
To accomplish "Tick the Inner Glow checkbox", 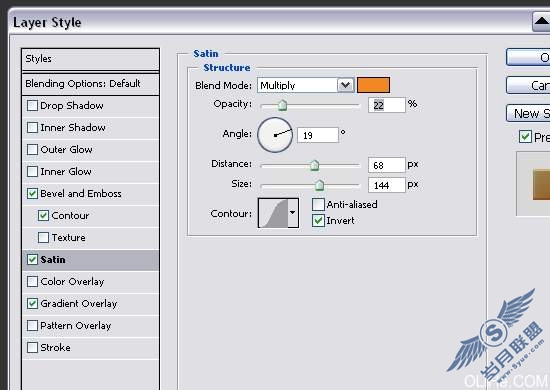I will [32, 172].
